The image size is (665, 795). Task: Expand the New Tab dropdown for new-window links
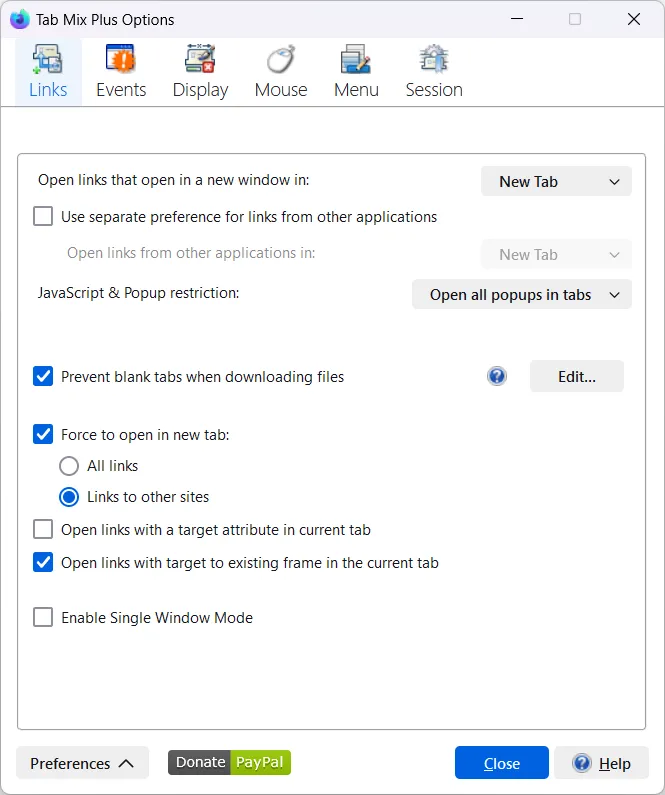click(556, 182)
